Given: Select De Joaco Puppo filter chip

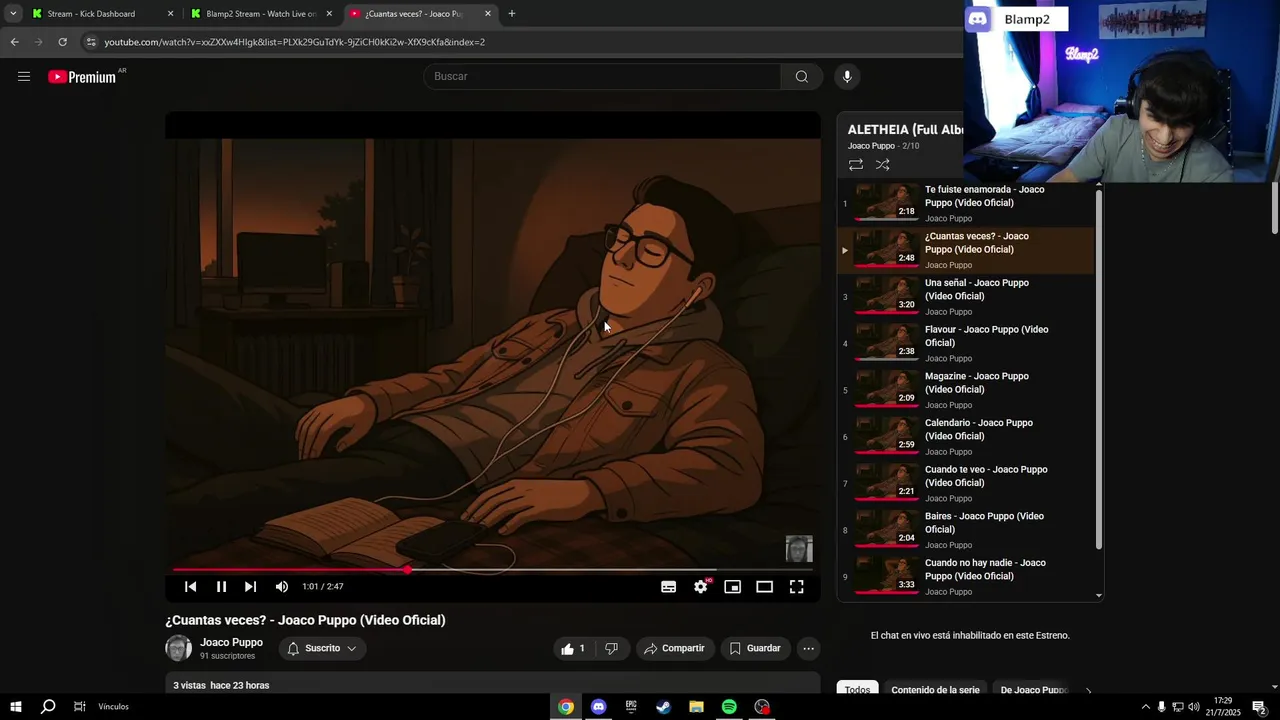Looking at the screenshot, I should (1034, 690).
